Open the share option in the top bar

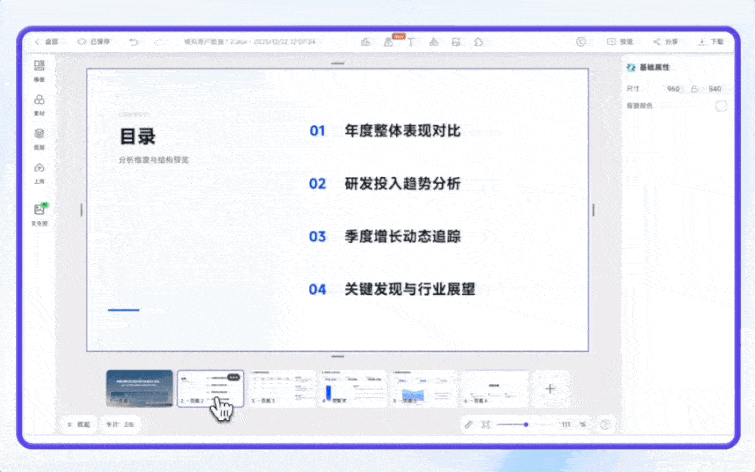pos(665,42)
